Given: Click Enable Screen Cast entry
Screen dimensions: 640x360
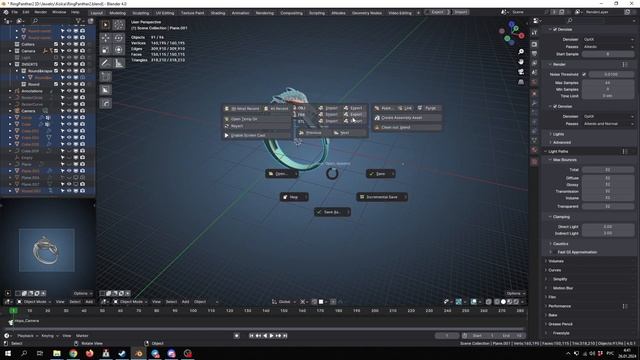Looking at the screenshot, I should 257,135.
